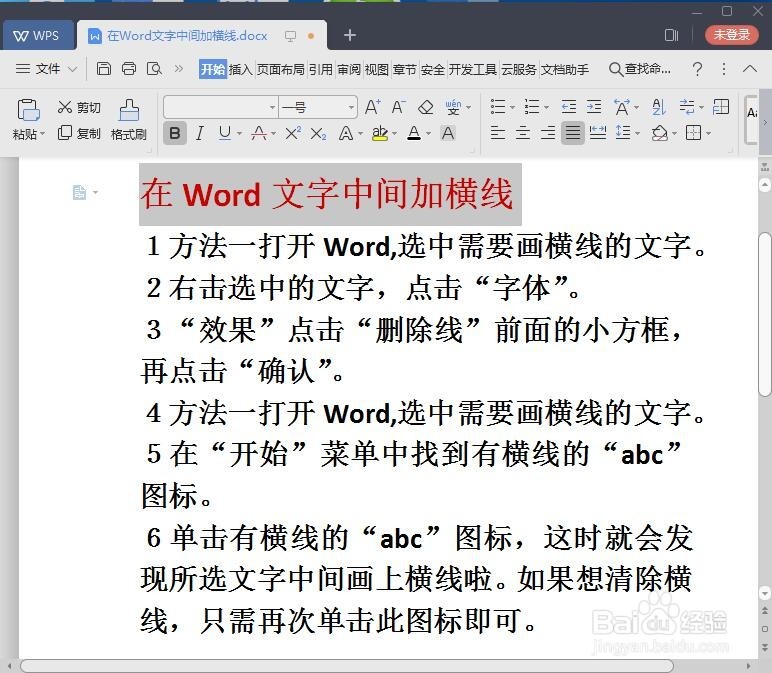
Task: Click the Increase Indent icon
Action: [594, 107]
